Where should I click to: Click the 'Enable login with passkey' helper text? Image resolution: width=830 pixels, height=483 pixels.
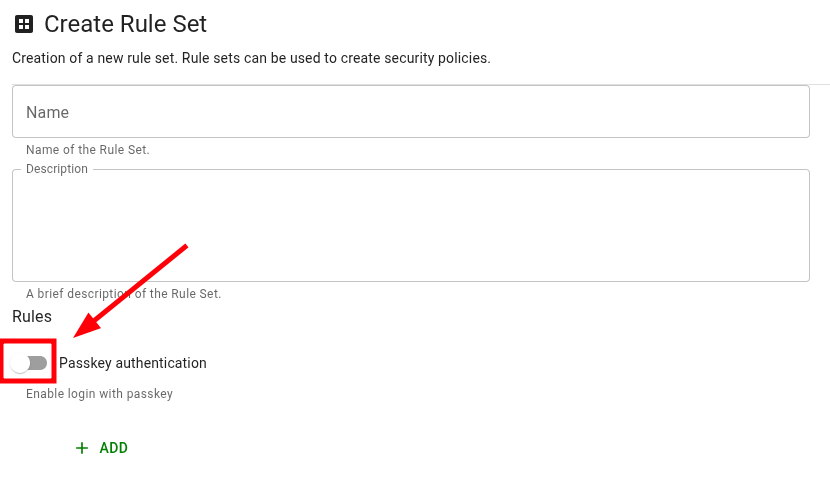tap(99, 394)
